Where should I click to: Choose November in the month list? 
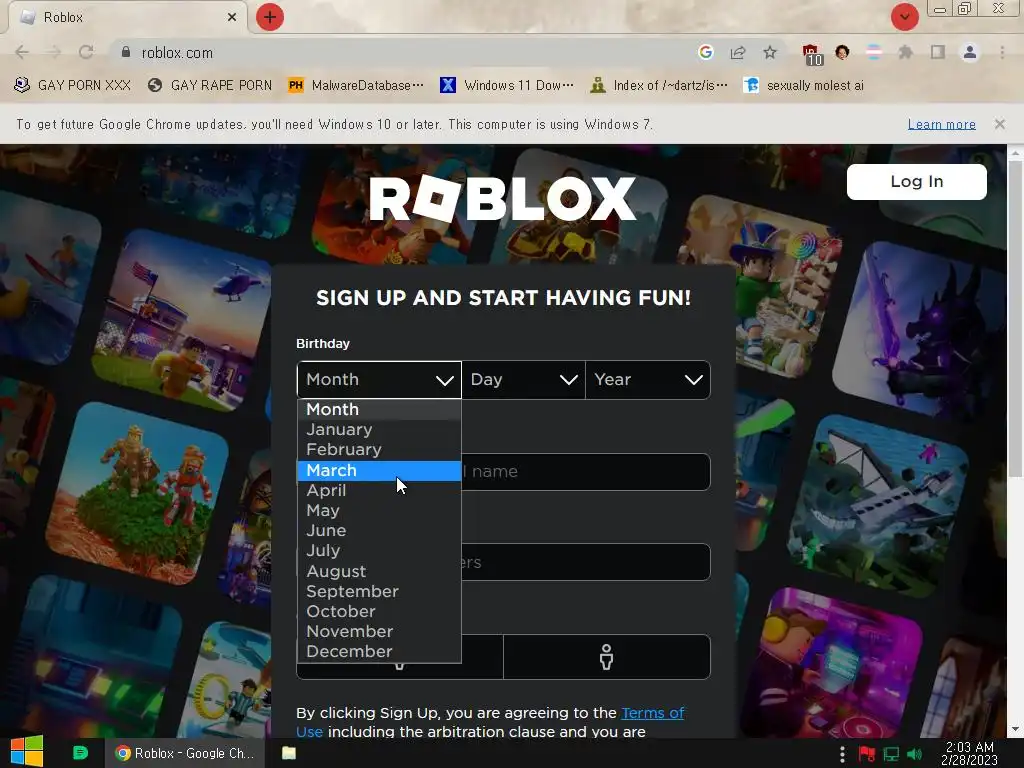pos(379,632)
